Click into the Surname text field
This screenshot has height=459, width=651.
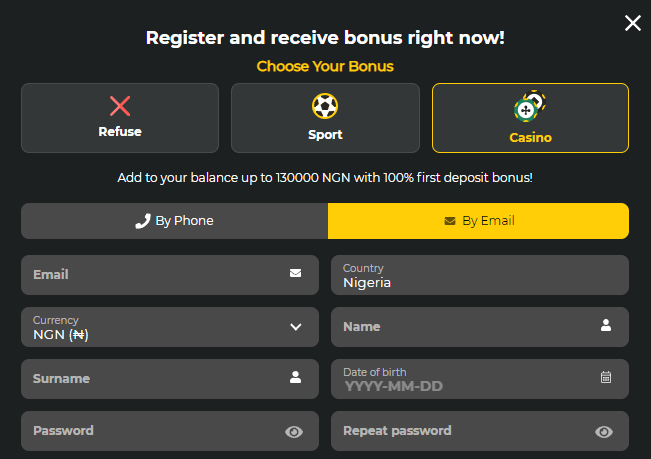150,378
